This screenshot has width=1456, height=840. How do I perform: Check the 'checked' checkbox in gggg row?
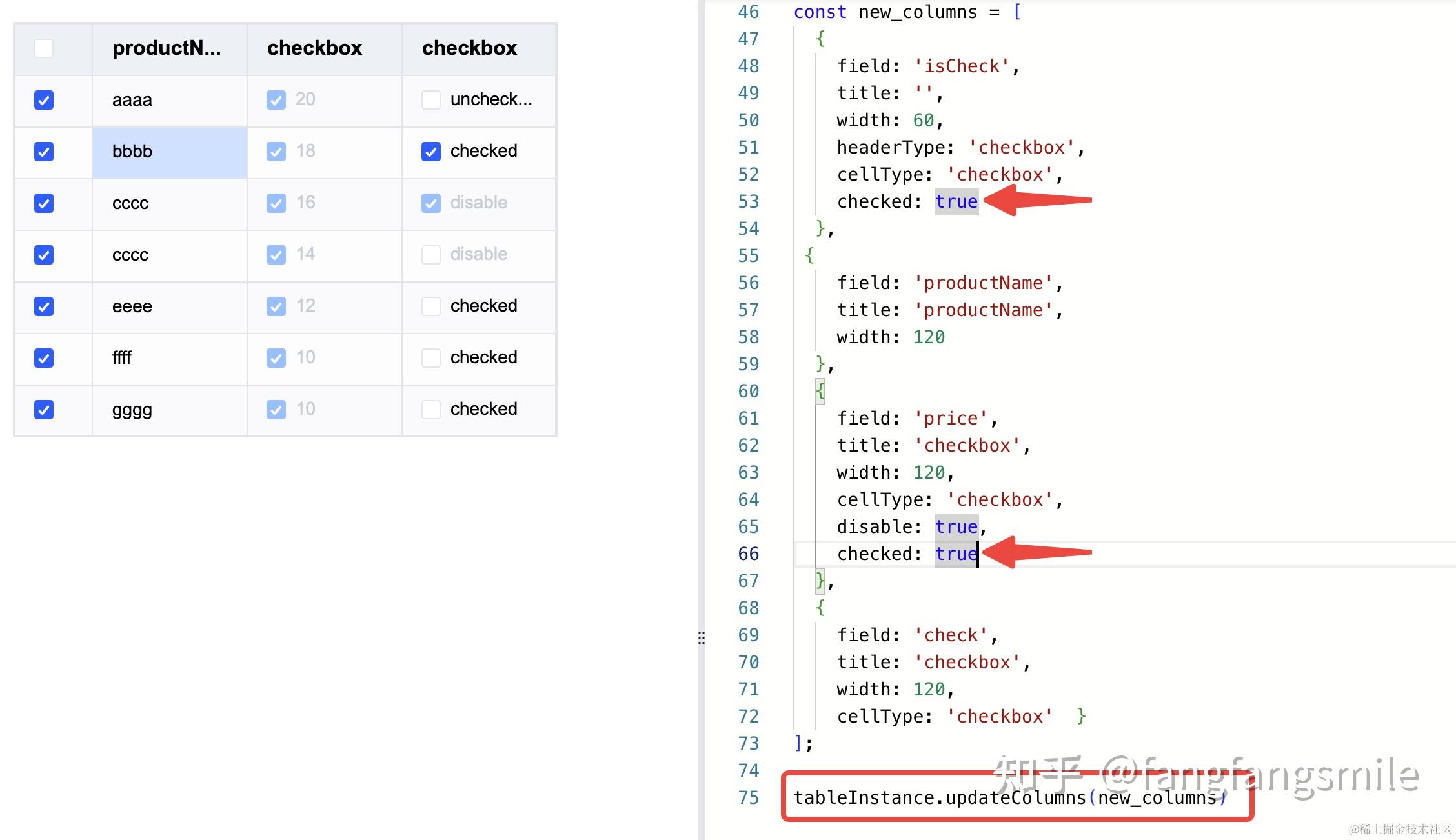(x=431, y=410)
